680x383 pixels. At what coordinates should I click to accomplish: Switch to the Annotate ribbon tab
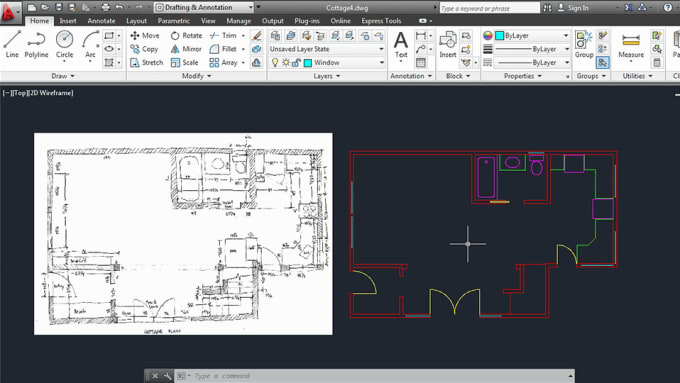pyautogui.click(x=101, y=21)
